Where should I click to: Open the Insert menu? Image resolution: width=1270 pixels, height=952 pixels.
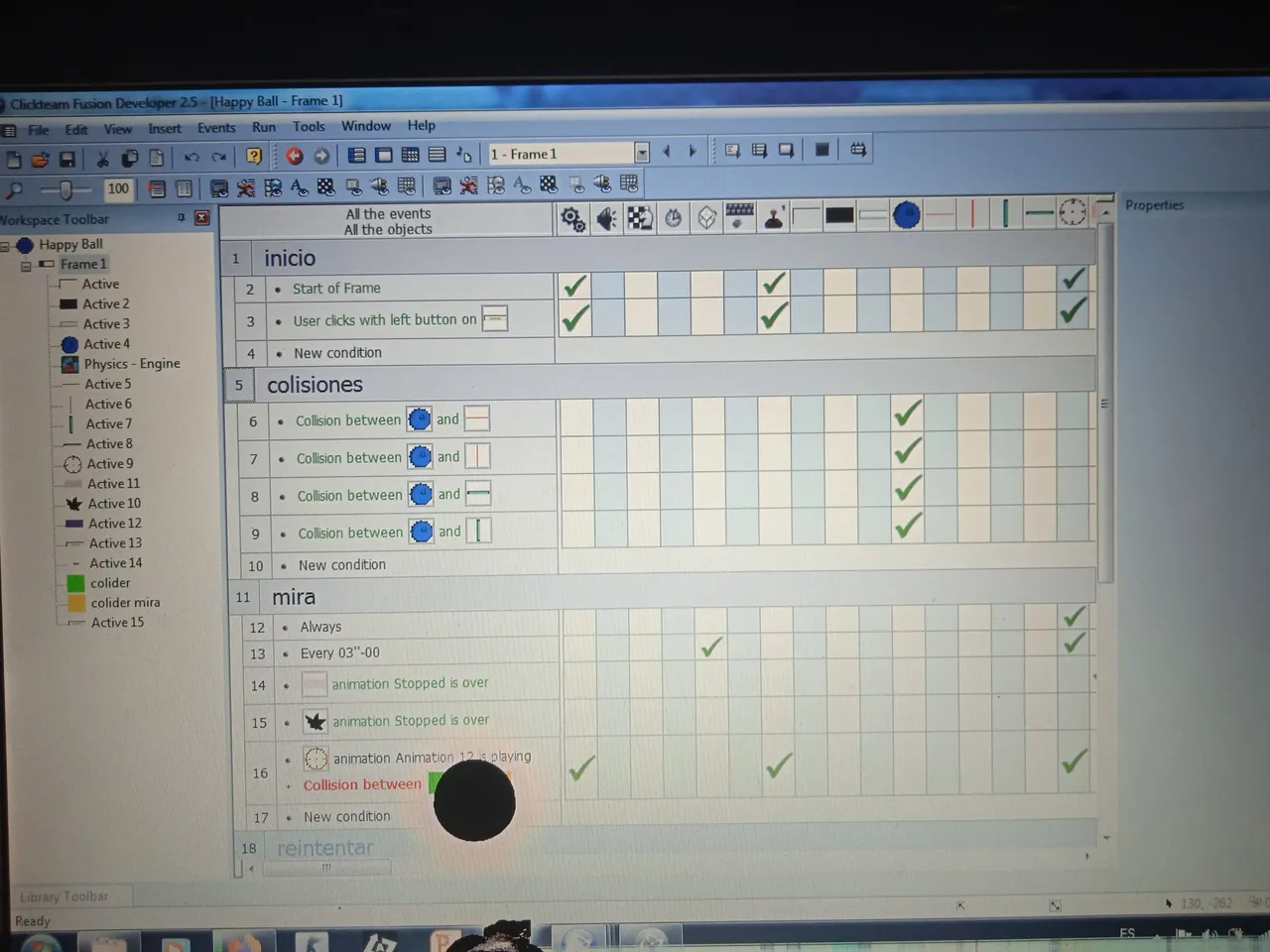[x=165, y=128]
